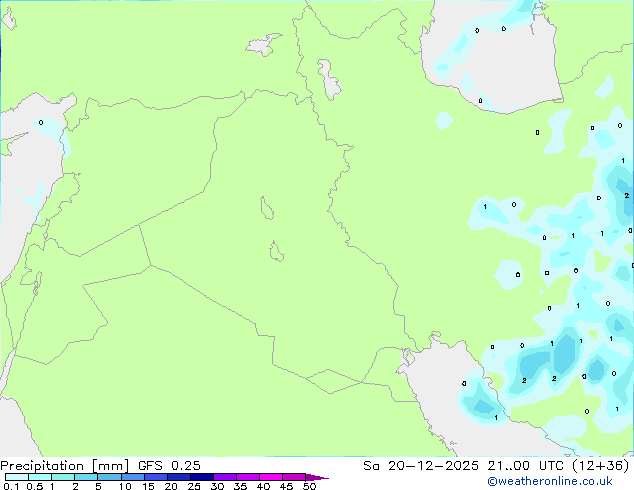
Task: Choose the 5–10 mm blue legend swatch
Action: tap(109, 477)
